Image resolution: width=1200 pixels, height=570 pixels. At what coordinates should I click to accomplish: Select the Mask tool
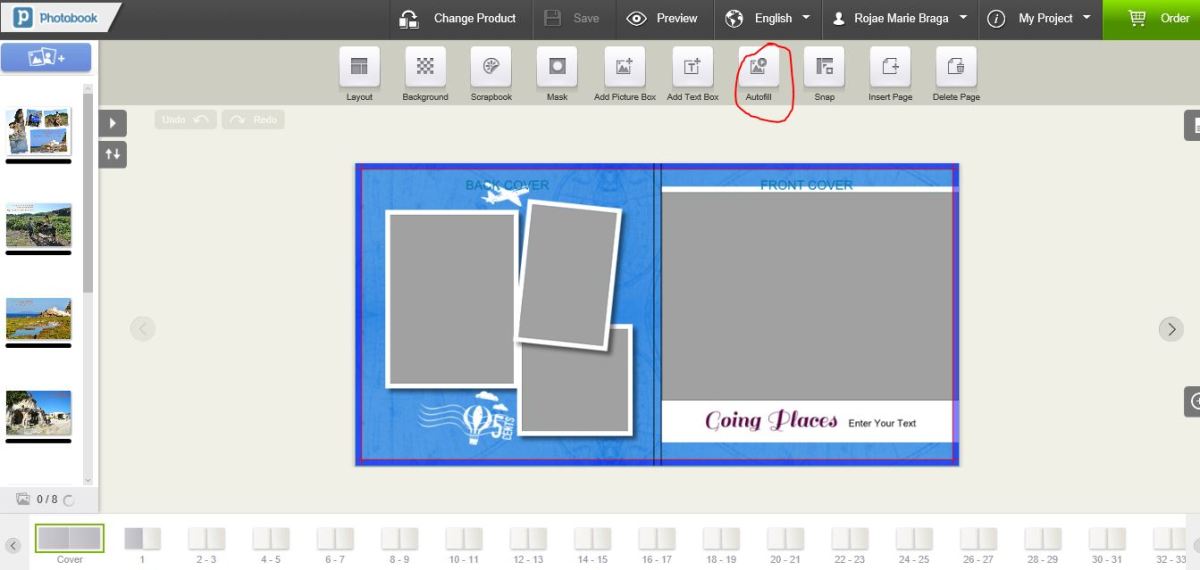[x=557, y=67]
